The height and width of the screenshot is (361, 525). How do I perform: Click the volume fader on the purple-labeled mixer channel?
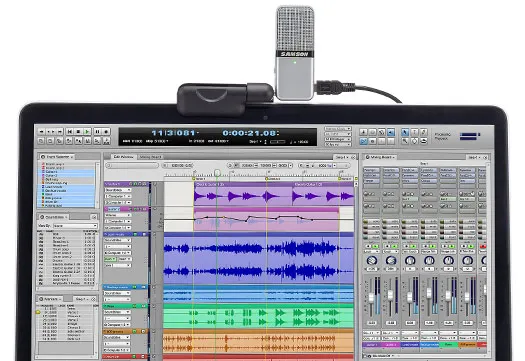pos(371,297)
